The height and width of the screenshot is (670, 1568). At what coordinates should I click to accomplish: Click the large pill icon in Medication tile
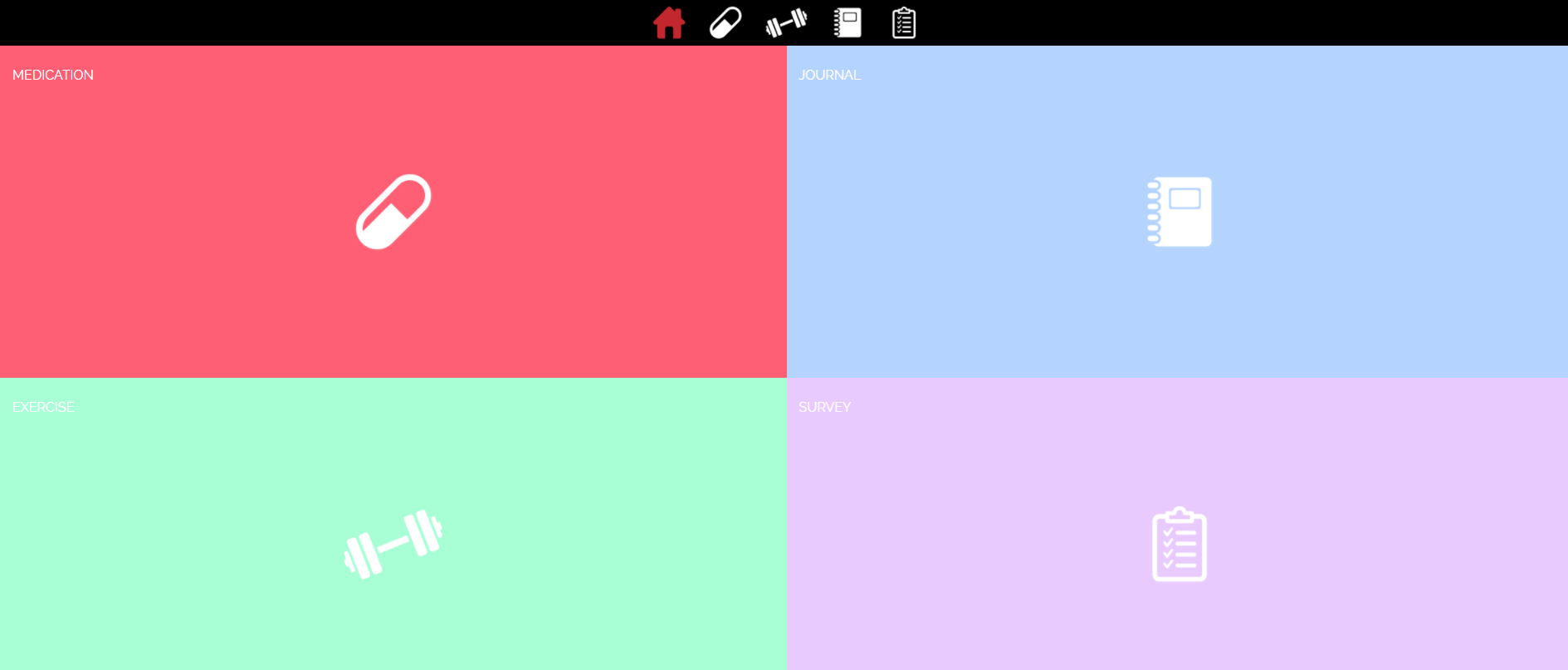[393, 212]
